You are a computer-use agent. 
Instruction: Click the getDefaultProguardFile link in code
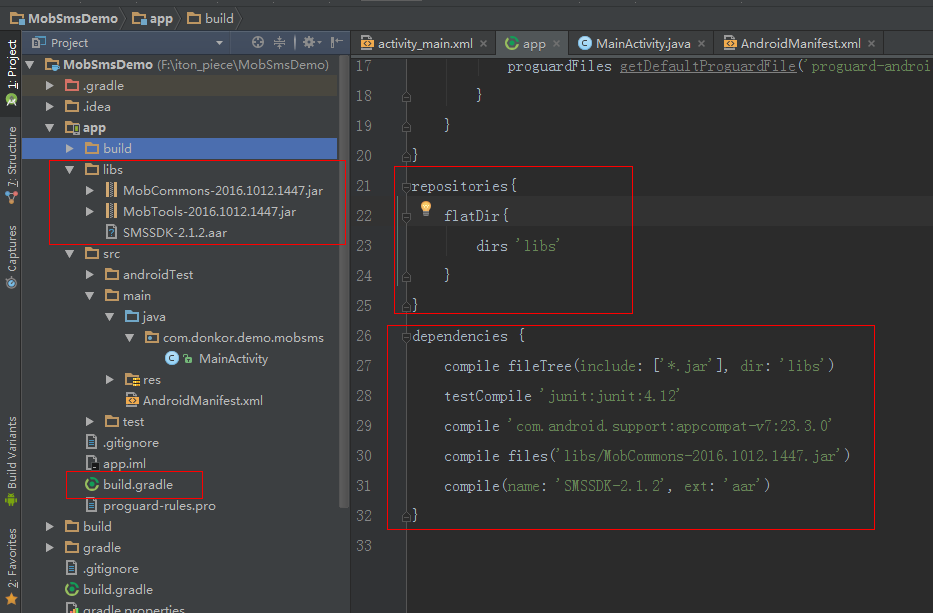(x=708, y=66)
